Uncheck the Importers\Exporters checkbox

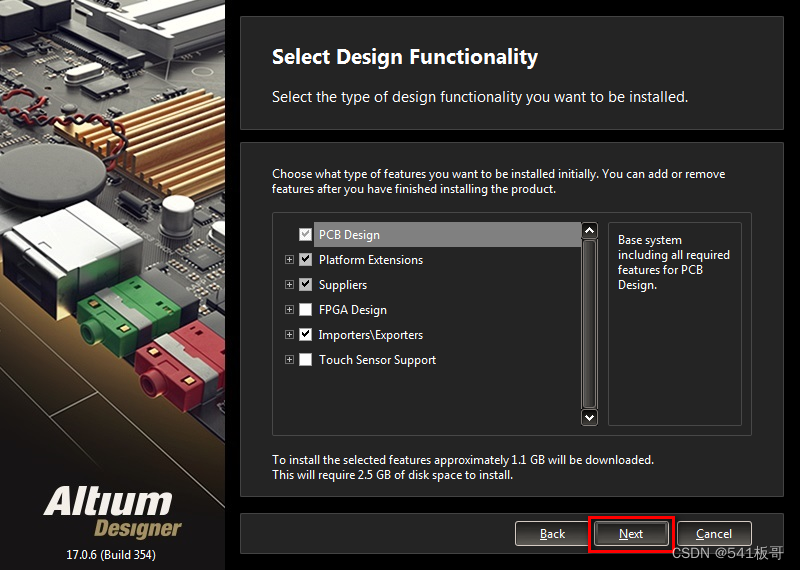pyautogui.click(x=306, y=335)
